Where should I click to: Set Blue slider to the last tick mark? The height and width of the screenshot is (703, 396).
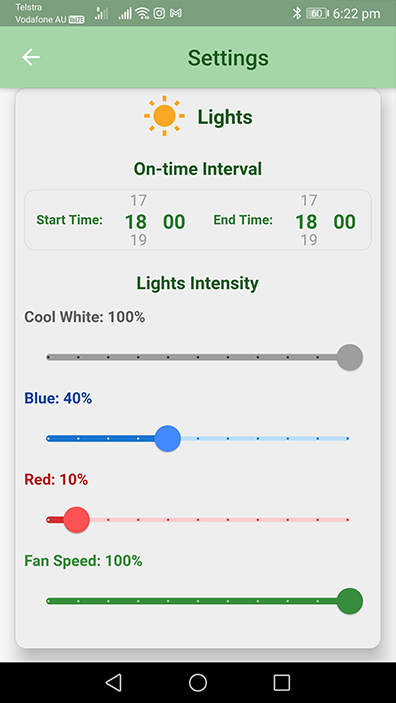click(x=348, y=438)
